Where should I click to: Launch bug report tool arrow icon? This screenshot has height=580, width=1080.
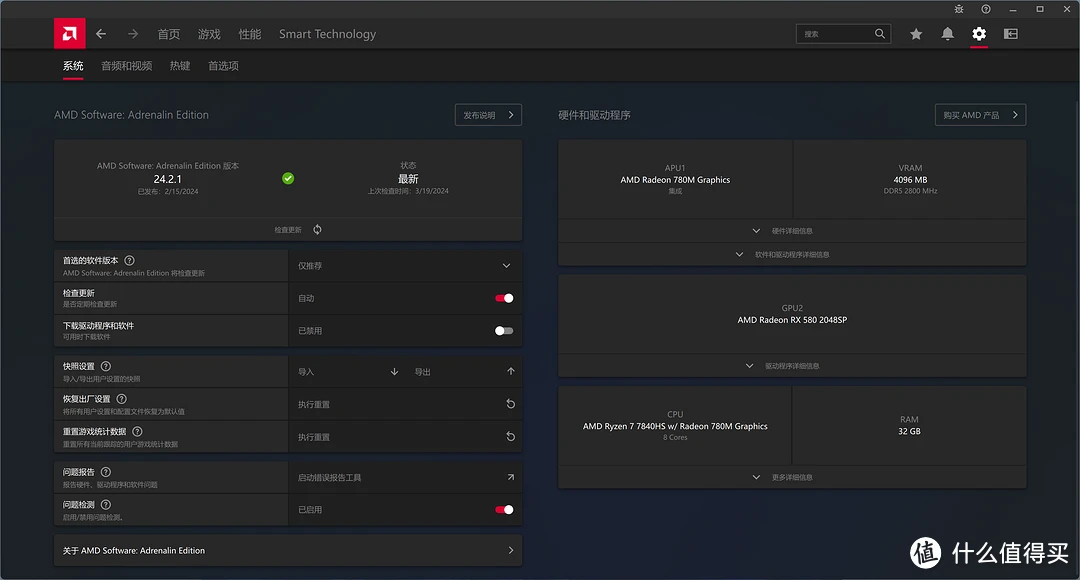[510, 477]
